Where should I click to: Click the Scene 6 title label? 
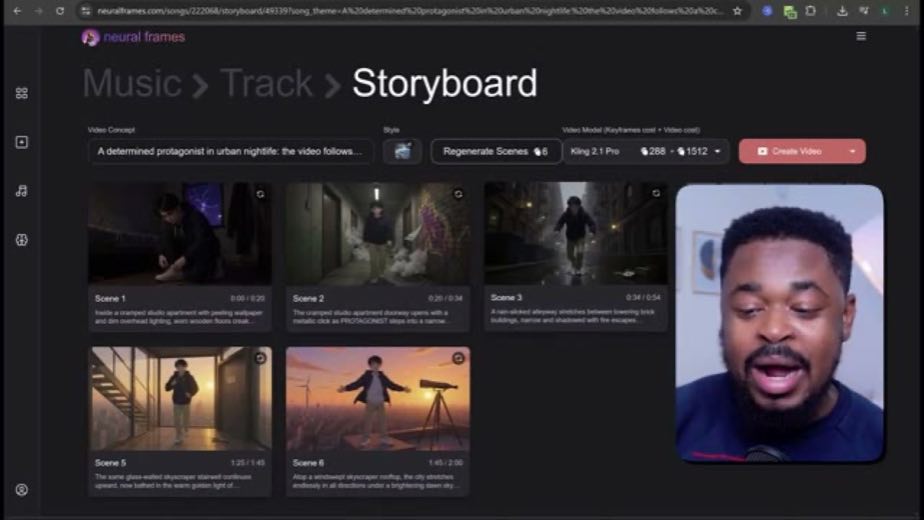[308, 463]
